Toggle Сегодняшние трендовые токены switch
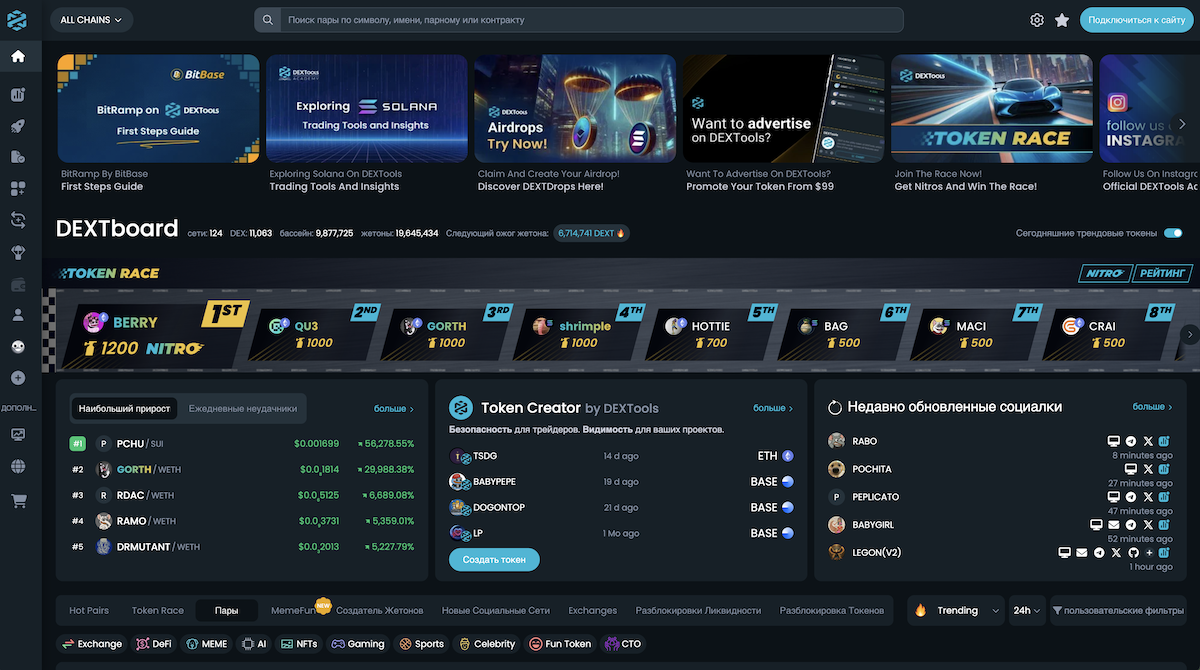The height and width of the screenshot is (670, 1200). click(1173, 233)
